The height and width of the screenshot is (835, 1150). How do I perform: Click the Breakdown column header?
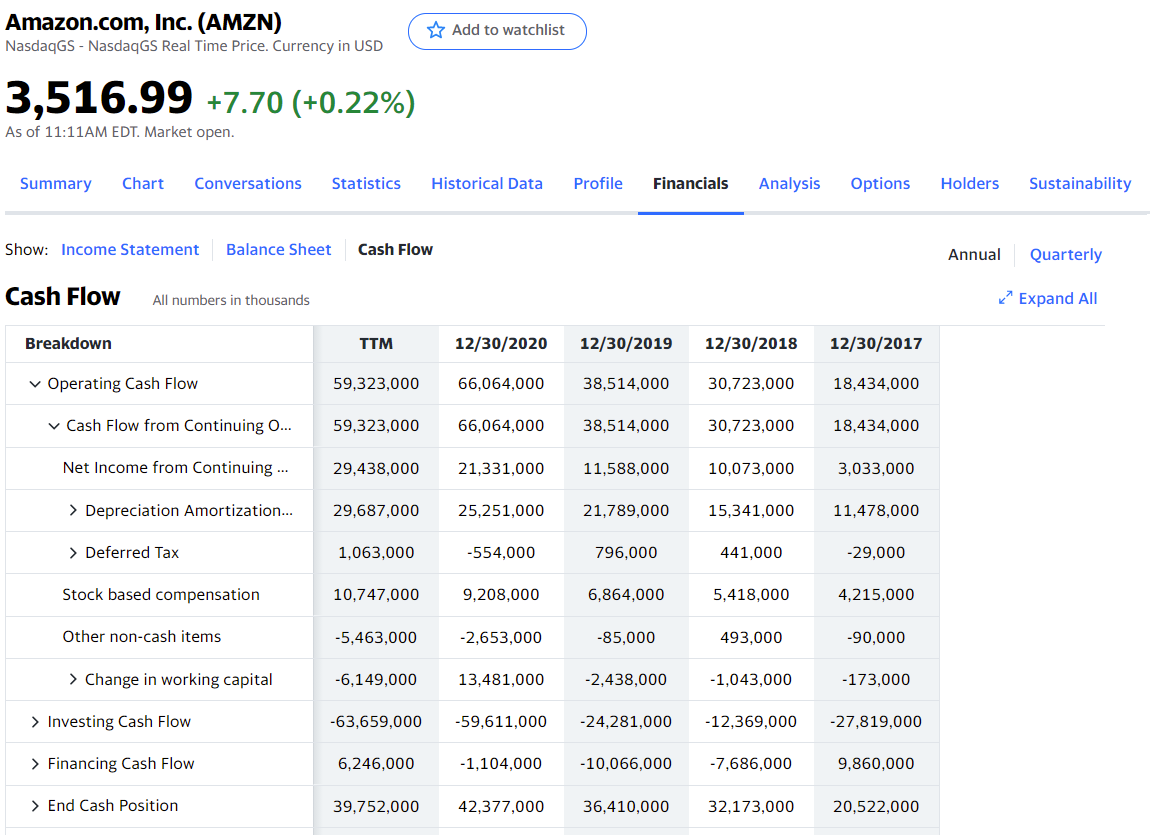(x=68, y=344)
